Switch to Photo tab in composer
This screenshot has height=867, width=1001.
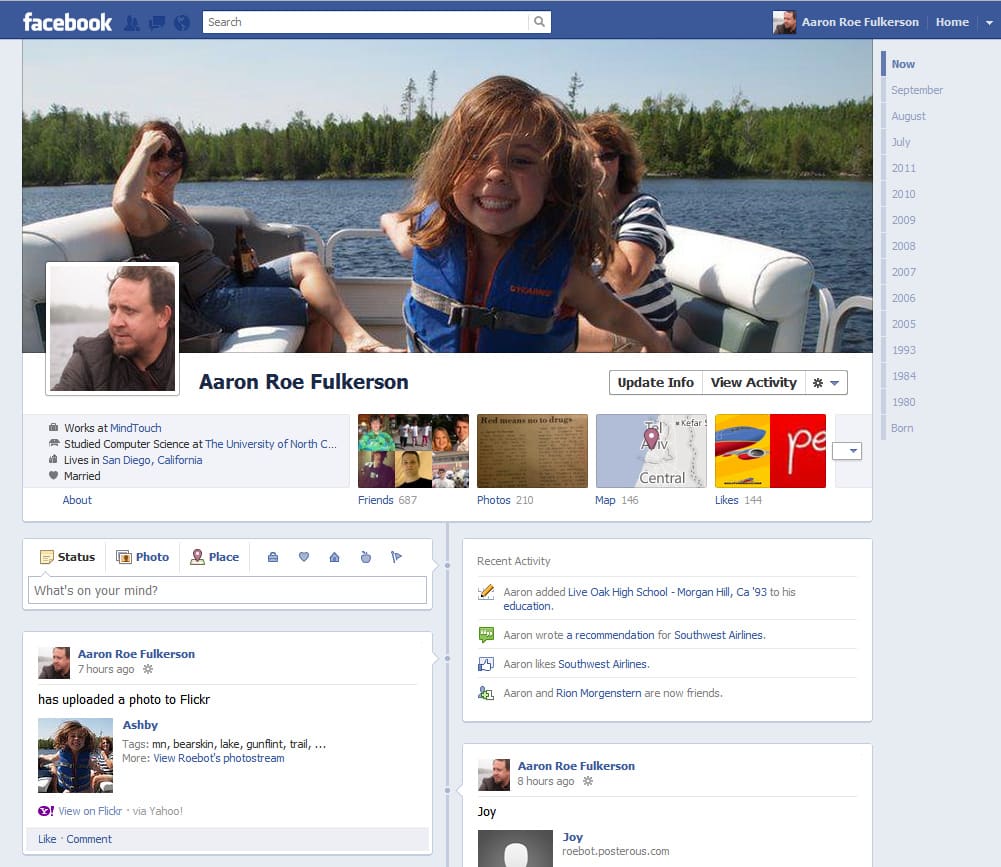(142, 557)
